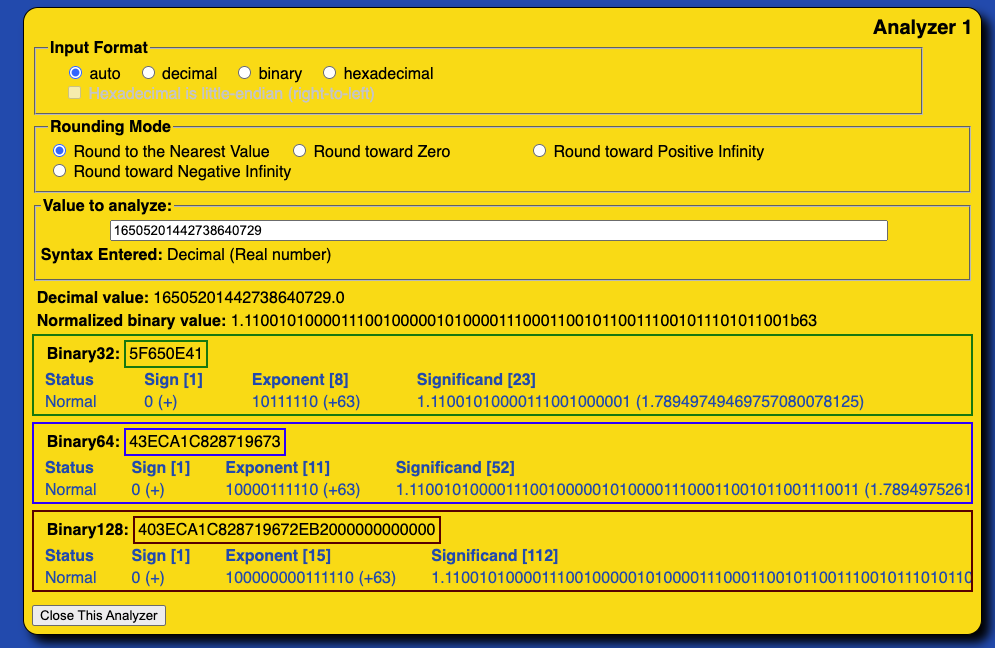
Task: Click the Binary32 hex value 5F650E41
Action: [166, 353]
